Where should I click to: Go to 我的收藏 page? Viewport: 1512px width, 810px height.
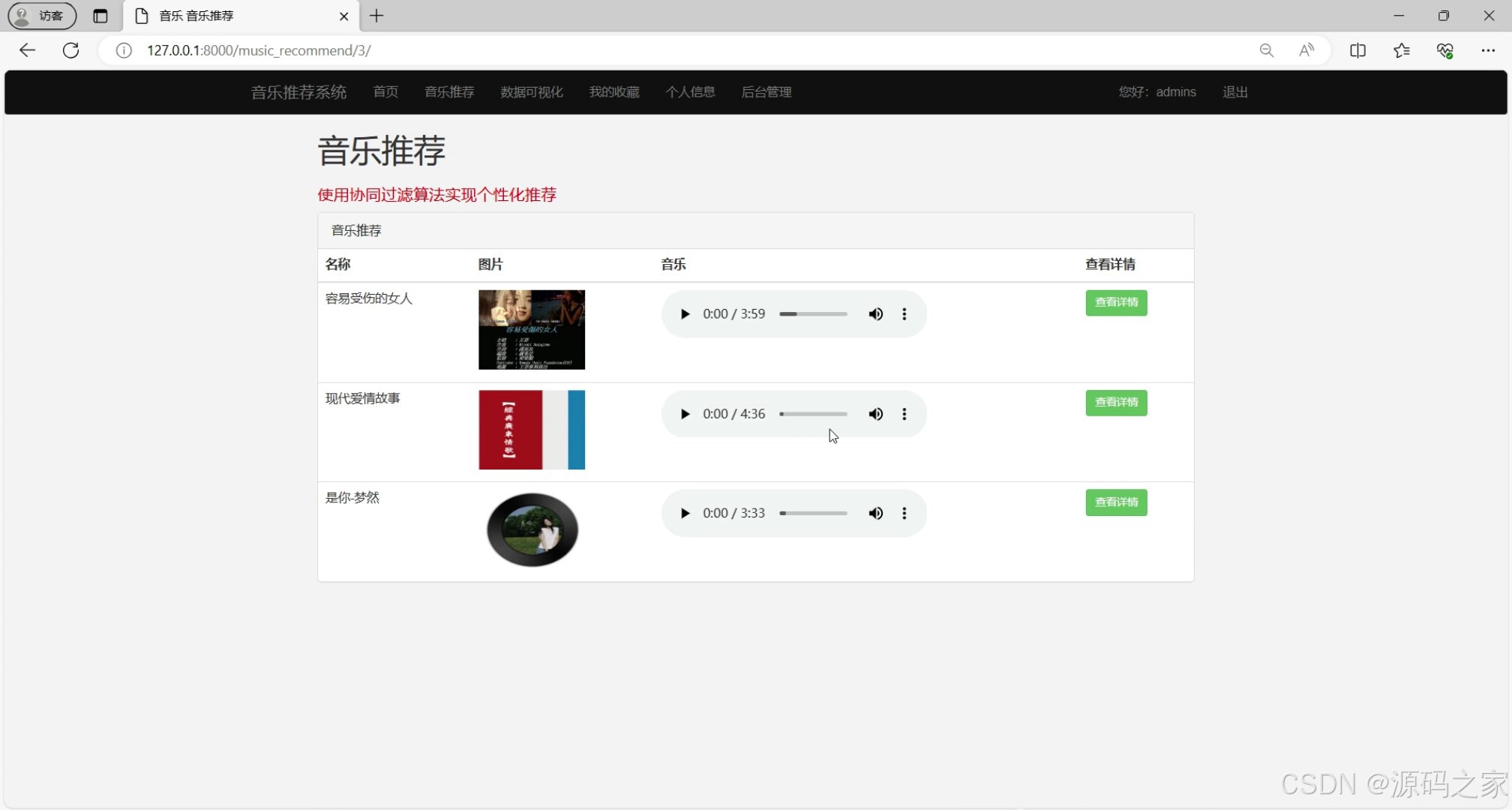point(613,92)
